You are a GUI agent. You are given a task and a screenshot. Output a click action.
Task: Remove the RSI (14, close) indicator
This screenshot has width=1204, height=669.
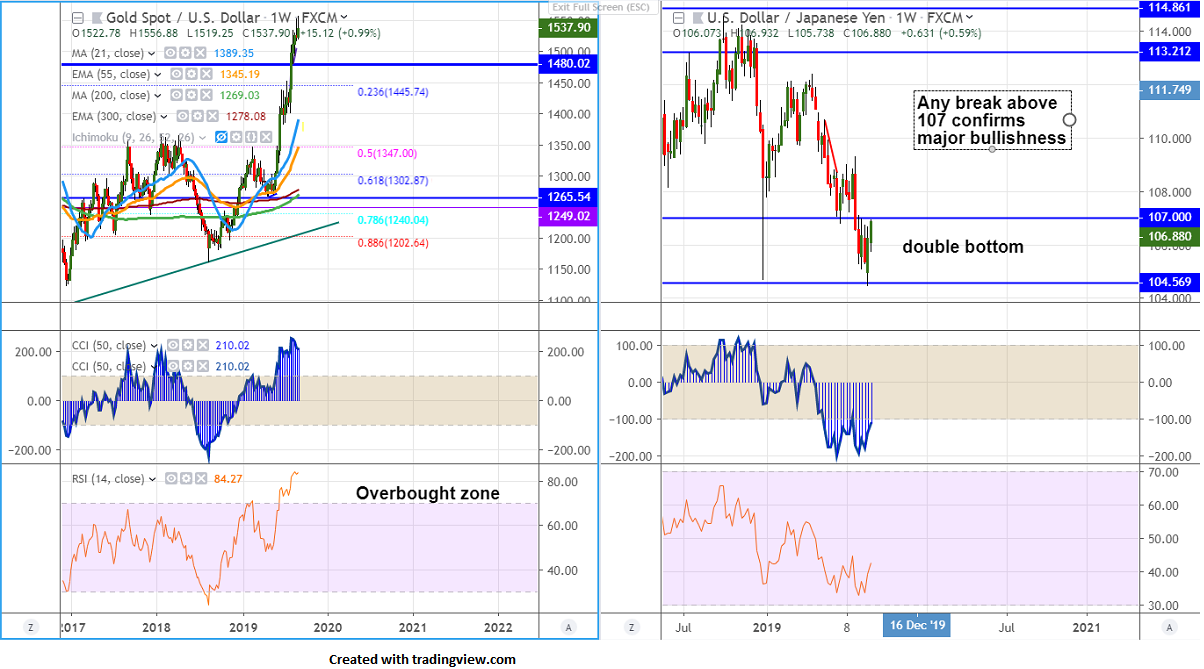[x=201, y=479]
